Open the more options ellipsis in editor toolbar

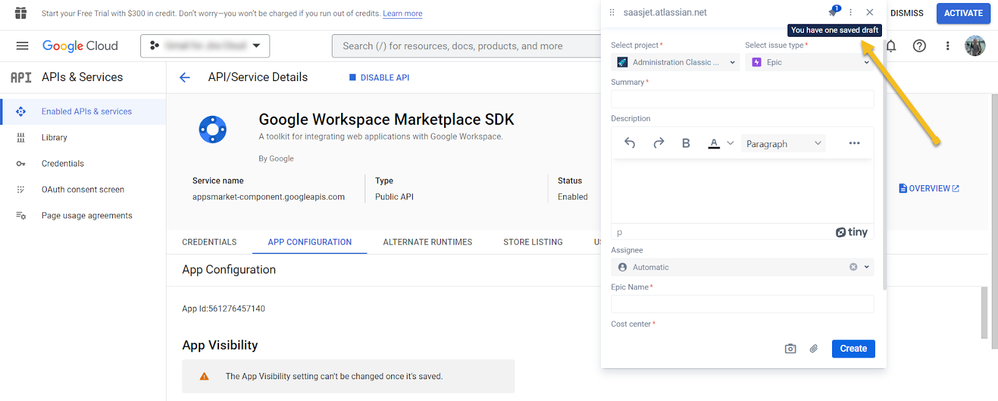[x=854, y=143]
